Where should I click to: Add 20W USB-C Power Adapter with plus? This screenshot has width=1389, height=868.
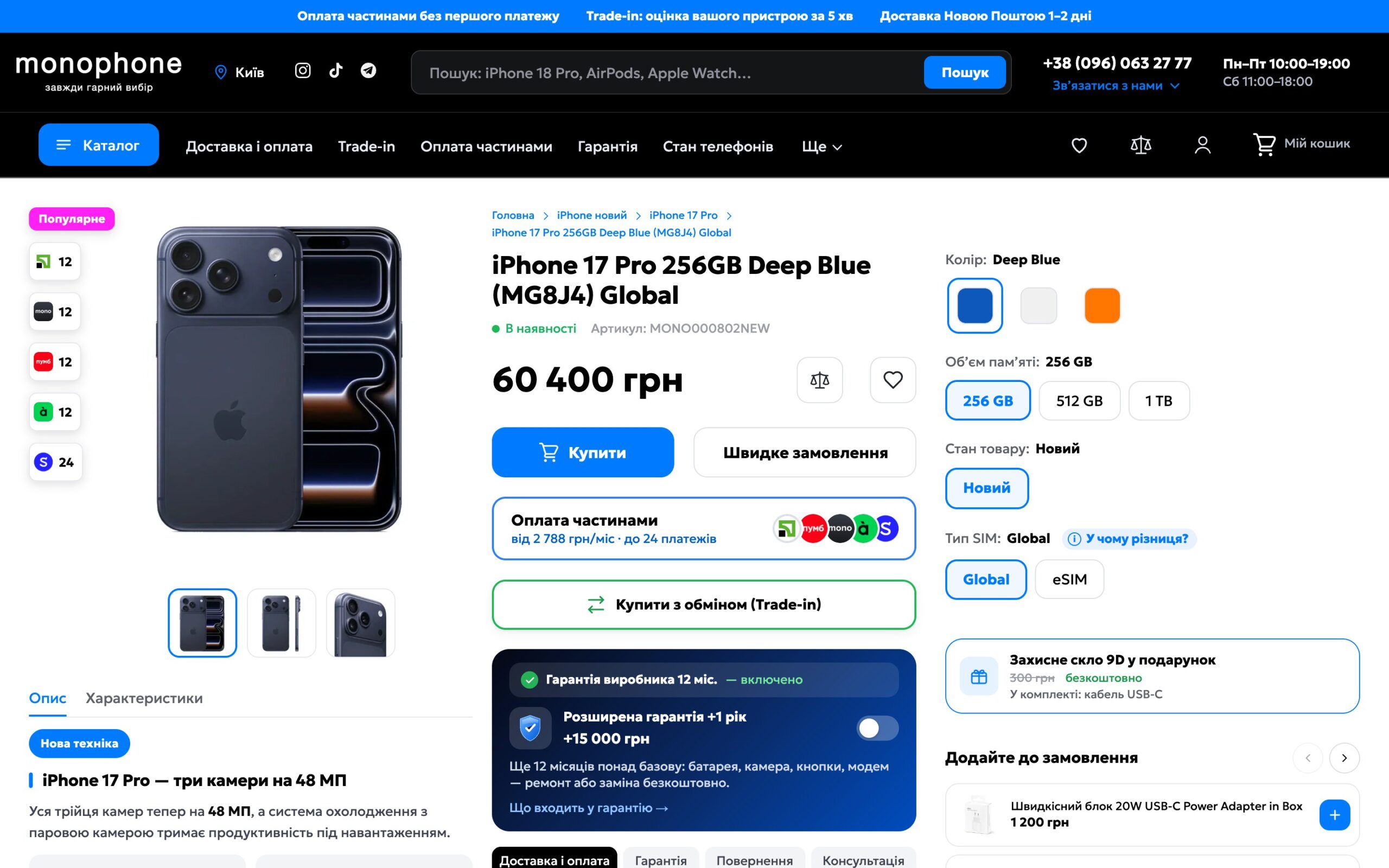[1335, 815]
